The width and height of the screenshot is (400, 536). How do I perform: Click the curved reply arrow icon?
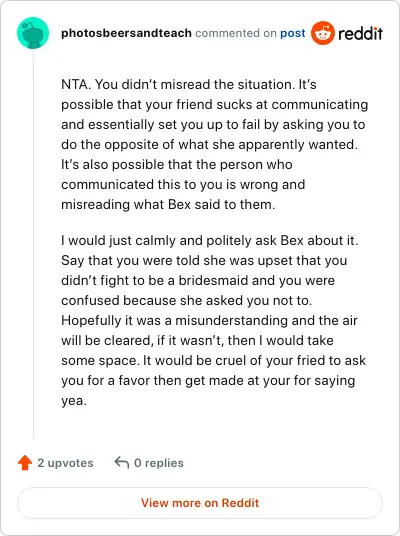coord(121,462)
